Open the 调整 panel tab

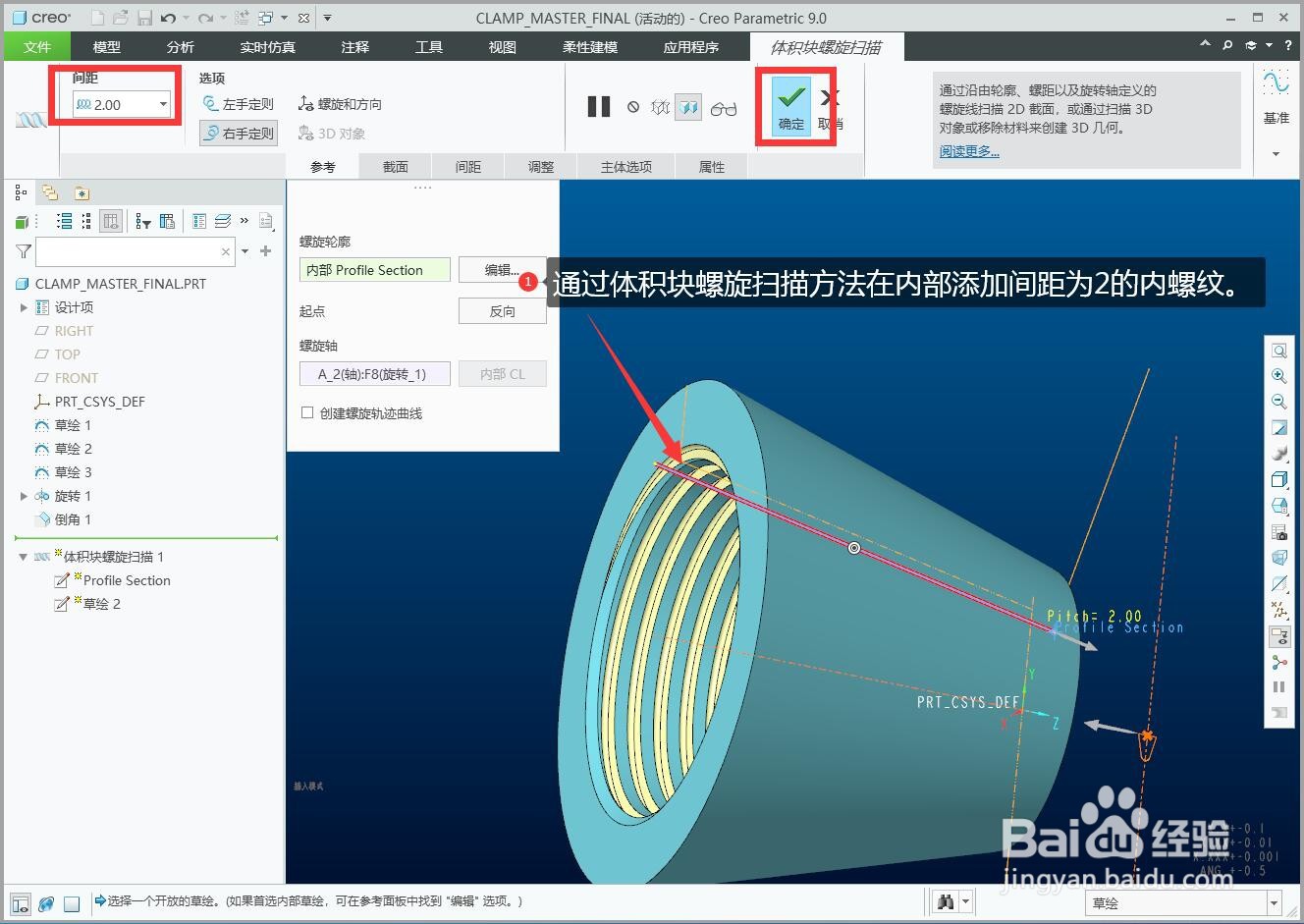point(541,167)
